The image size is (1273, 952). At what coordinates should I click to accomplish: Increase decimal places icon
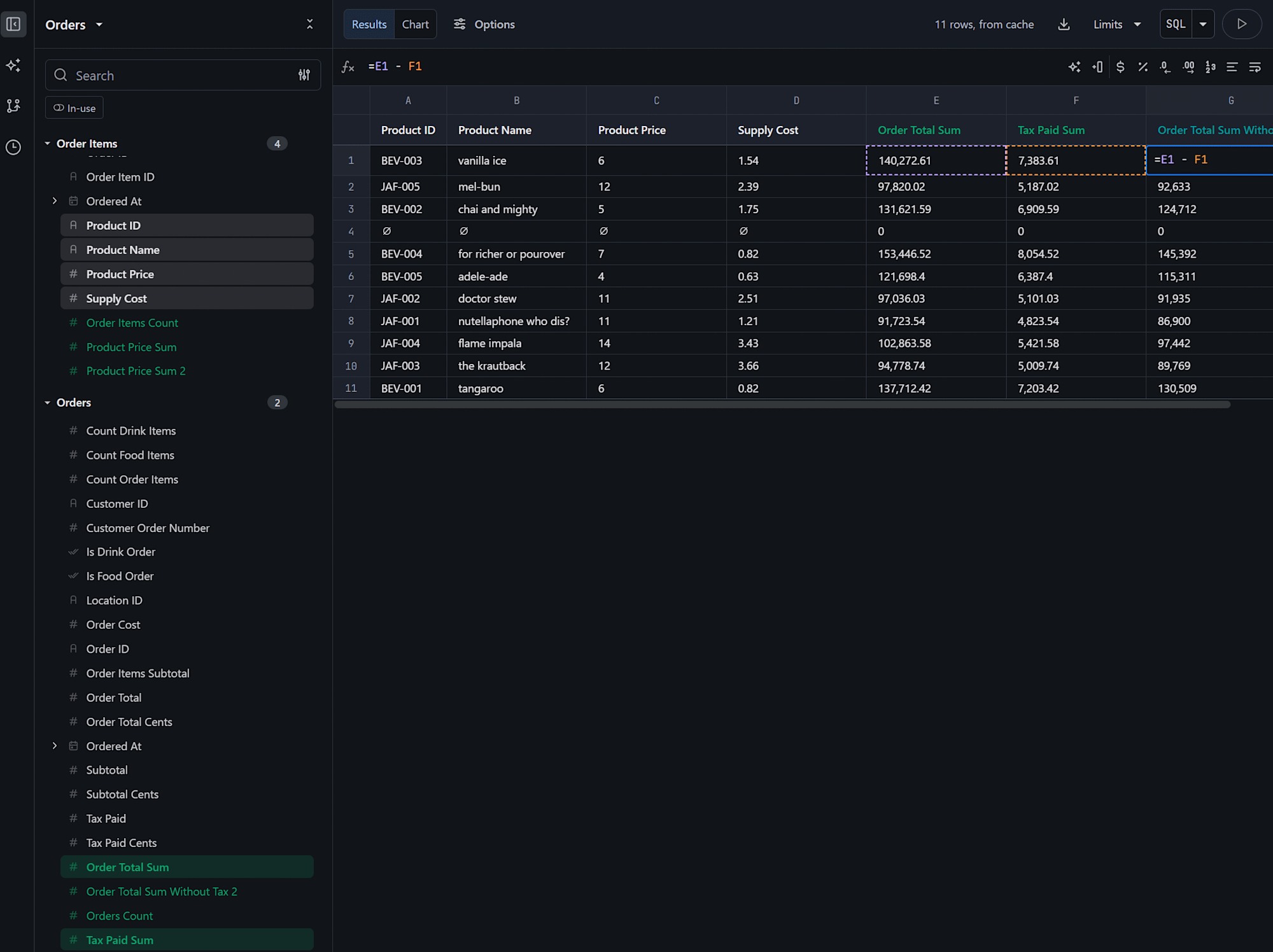click(x=1188, y=67)
